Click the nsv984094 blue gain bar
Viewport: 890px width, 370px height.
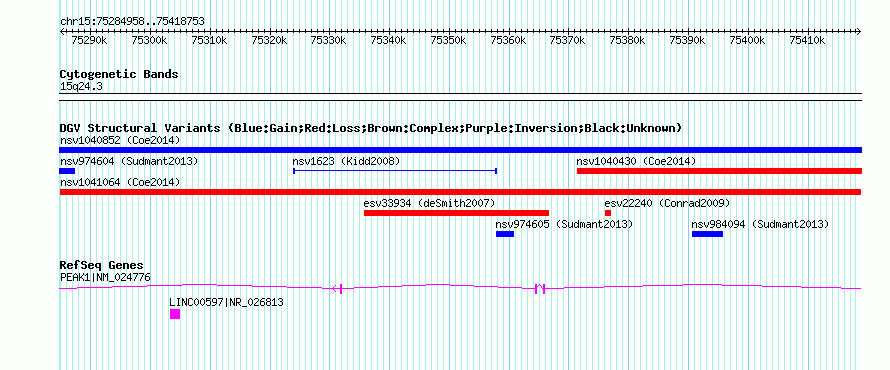707,234
